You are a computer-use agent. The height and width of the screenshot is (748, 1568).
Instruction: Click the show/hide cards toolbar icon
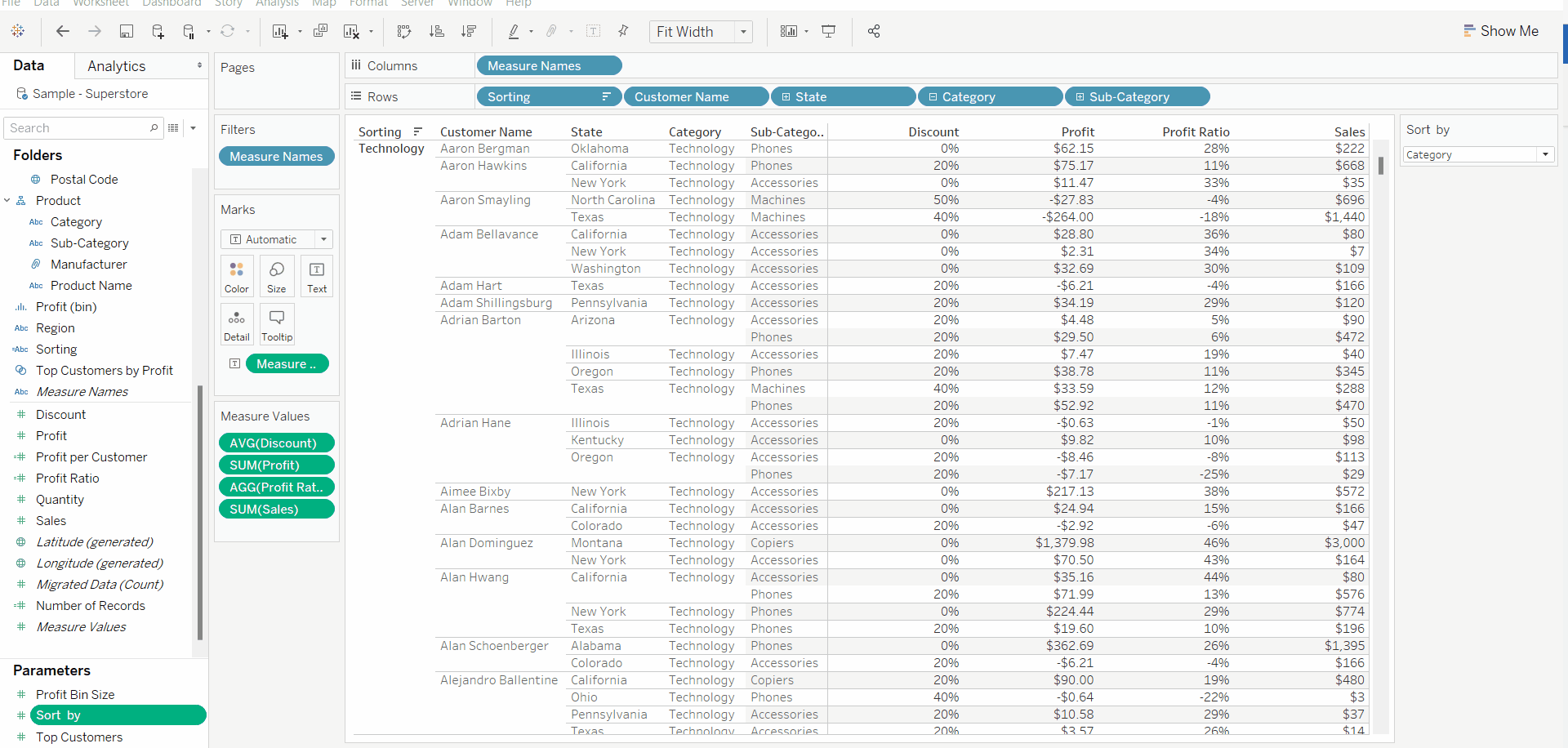[x=789, y=31]
